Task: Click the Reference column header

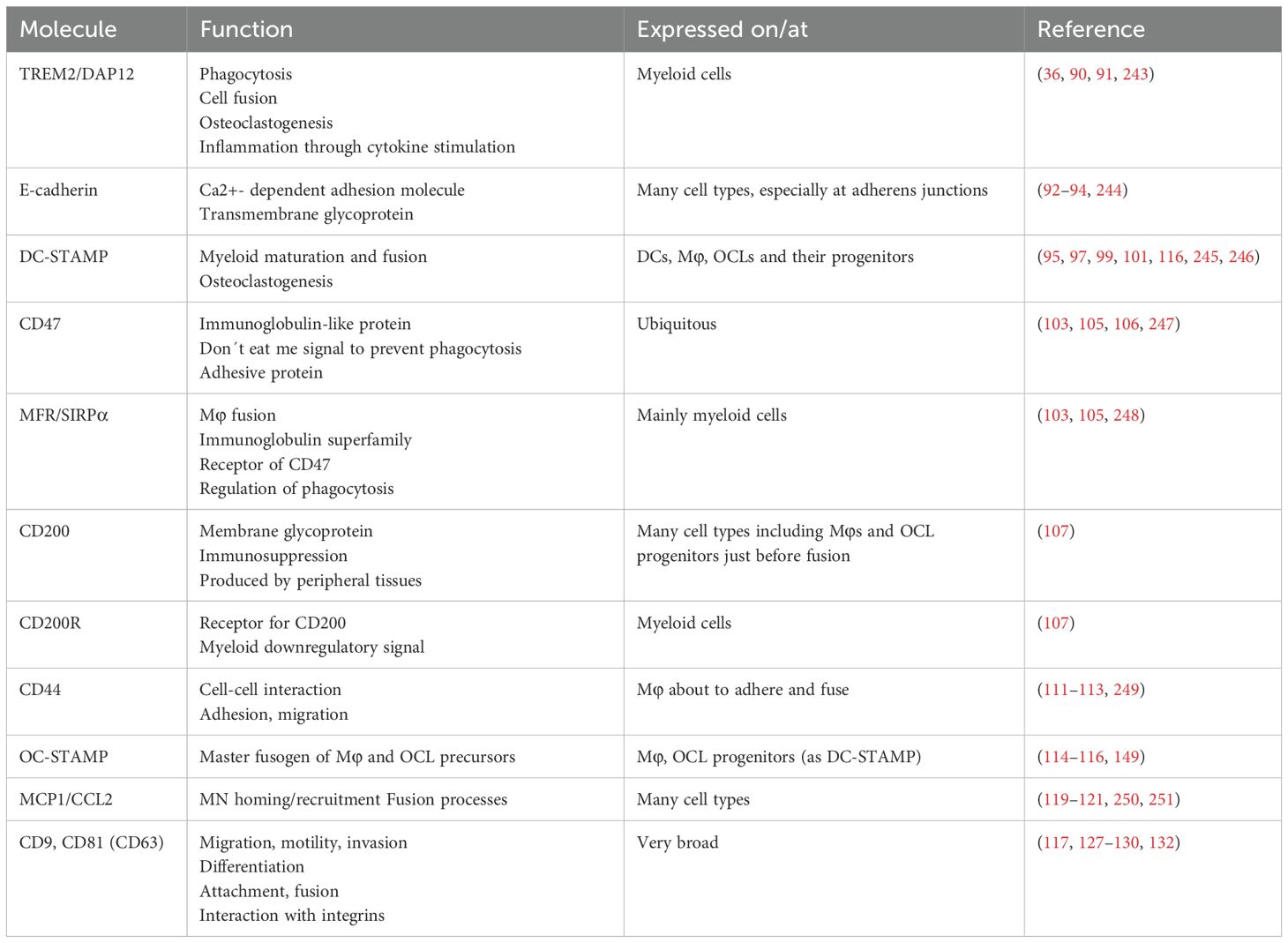Action: tap(1090, 29)
